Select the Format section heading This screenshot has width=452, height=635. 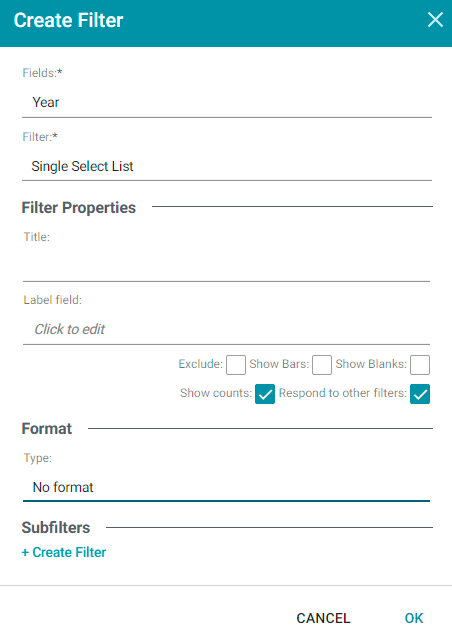[x=47, y=428]
